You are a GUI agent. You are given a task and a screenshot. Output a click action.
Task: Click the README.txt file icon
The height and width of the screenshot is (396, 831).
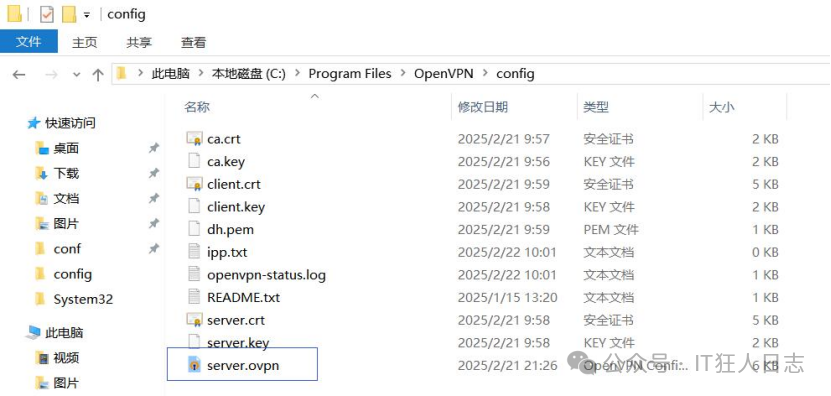coord(195,297)
